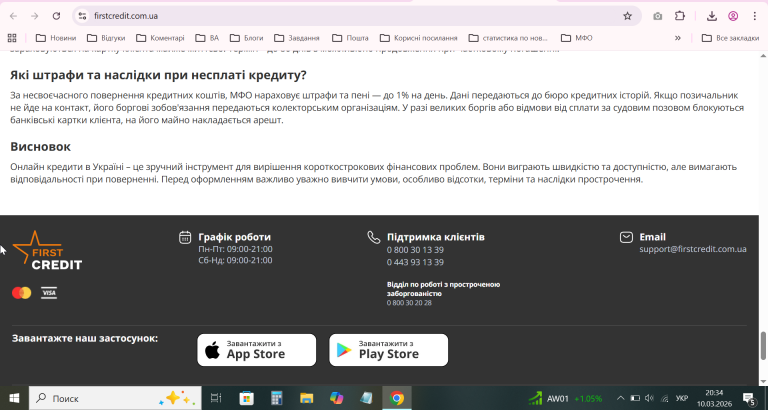Open the Все закладки folder
768x410 pixels.
(730, 38)
